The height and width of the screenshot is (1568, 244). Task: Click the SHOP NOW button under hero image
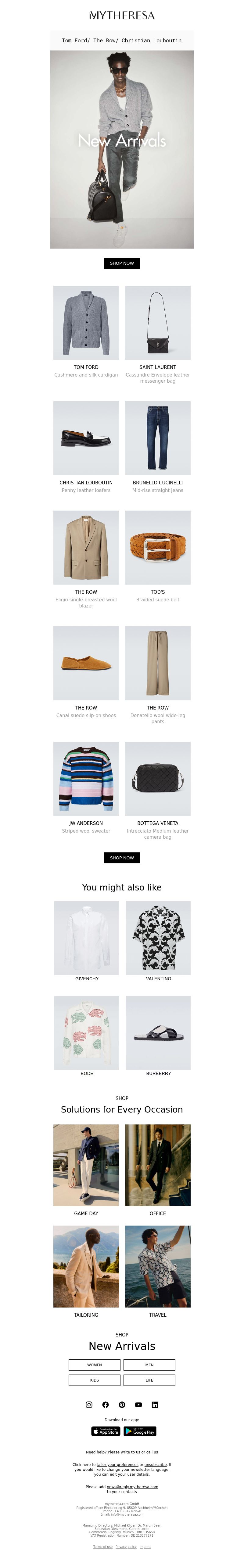pyautogui.click(x=122, y=263)
